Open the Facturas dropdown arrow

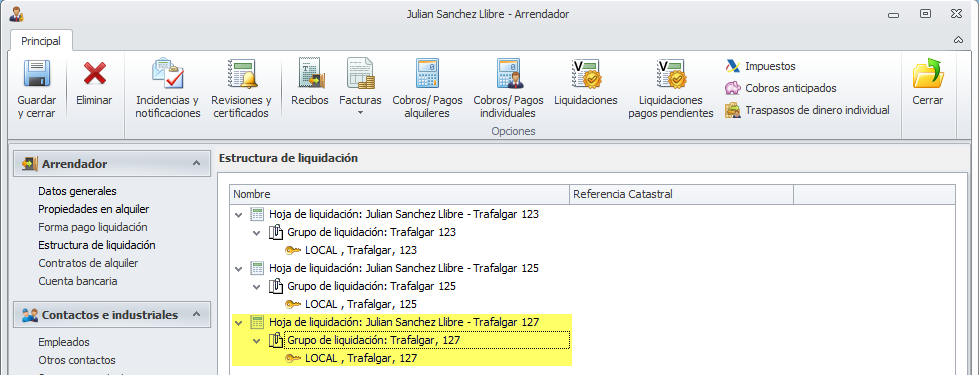click(360, 113)
